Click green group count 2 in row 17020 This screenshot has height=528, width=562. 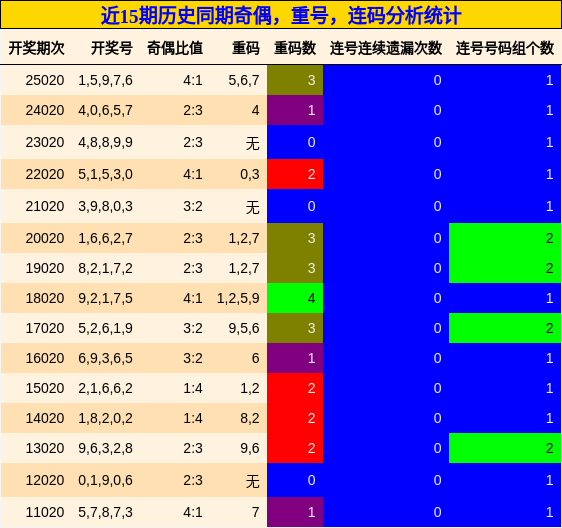[x=505, y=328]
